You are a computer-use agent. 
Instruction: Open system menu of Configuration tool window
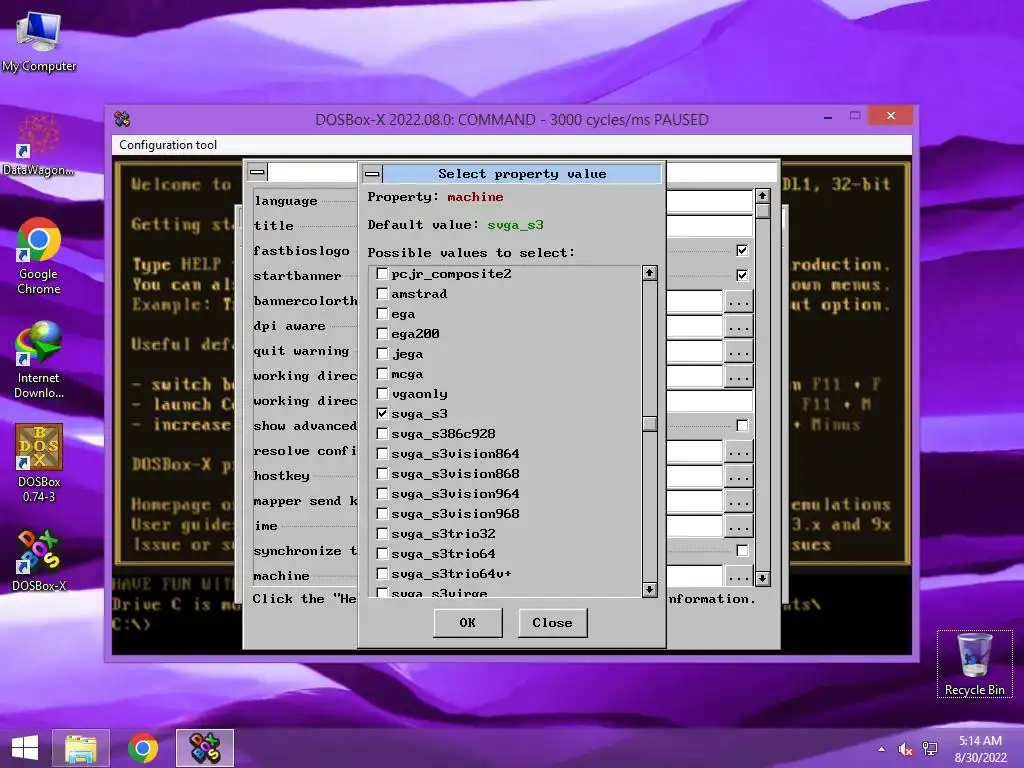(x=257, y=172)
